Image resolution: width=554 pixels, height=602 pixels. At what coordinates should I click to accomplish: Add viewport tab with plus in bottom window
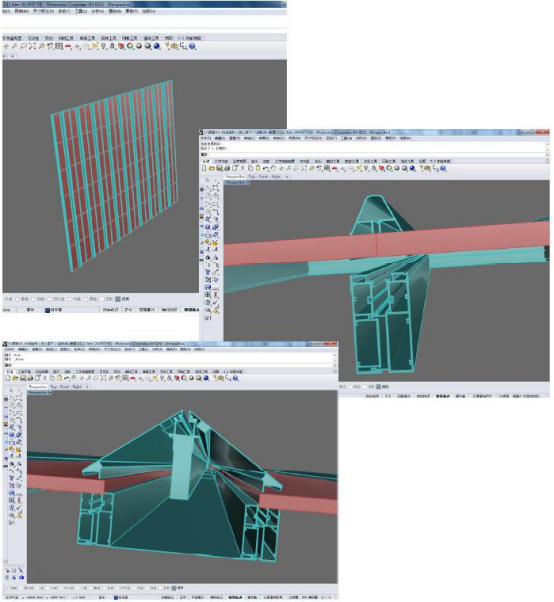87,387
